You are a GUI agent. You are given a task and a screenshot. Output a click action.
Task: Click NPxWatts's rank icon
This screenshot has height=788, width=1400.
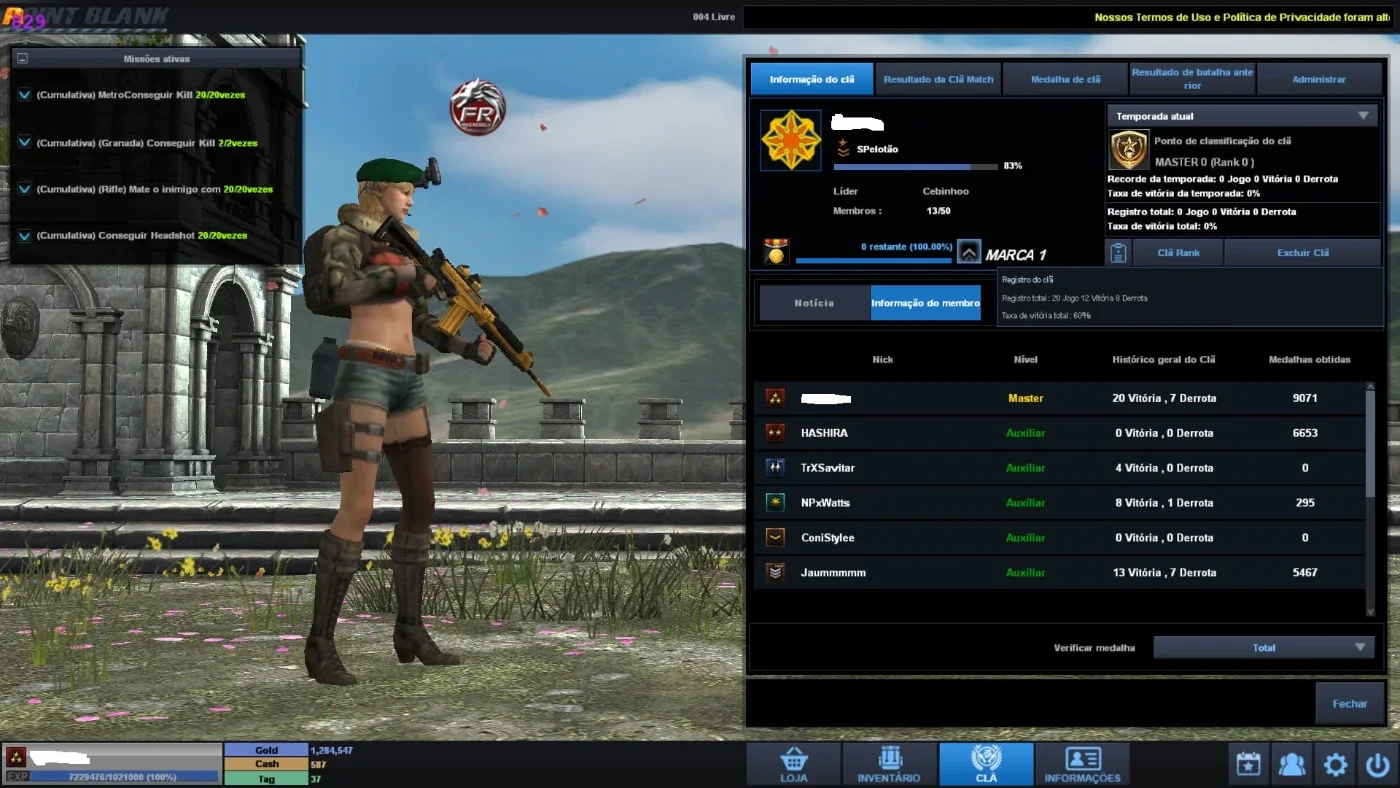tap(775, 503)
